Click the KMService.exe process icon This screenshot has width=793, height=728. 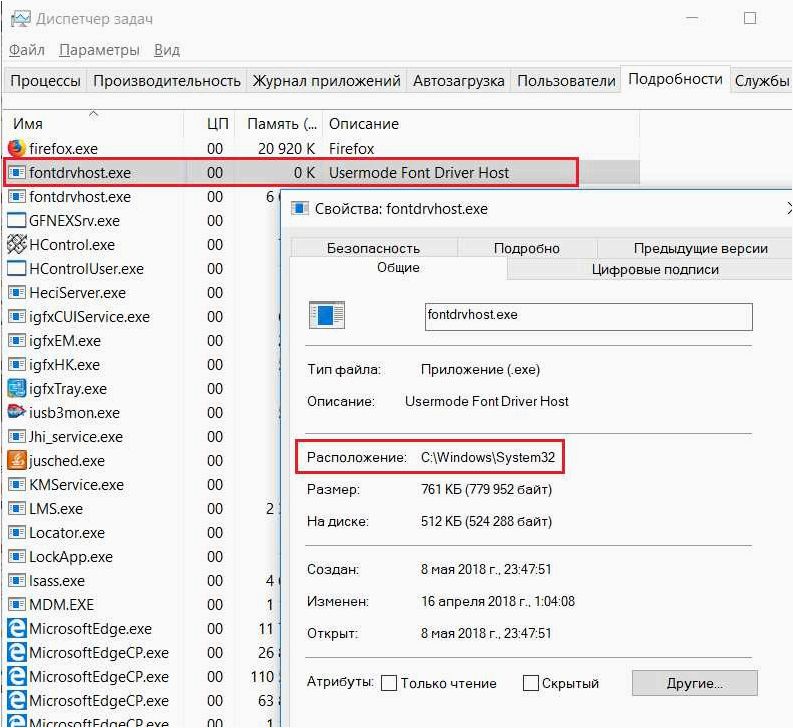point(16,485)
